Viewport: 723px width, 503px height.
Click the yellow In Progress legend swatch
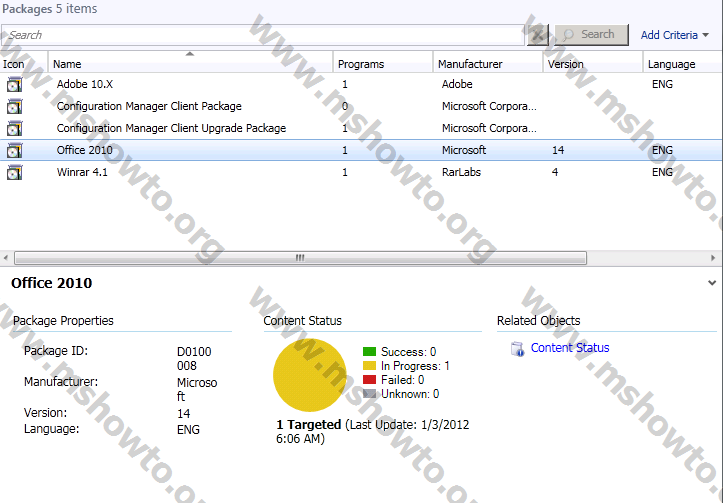pyautogui.click(x=369, y=366)
